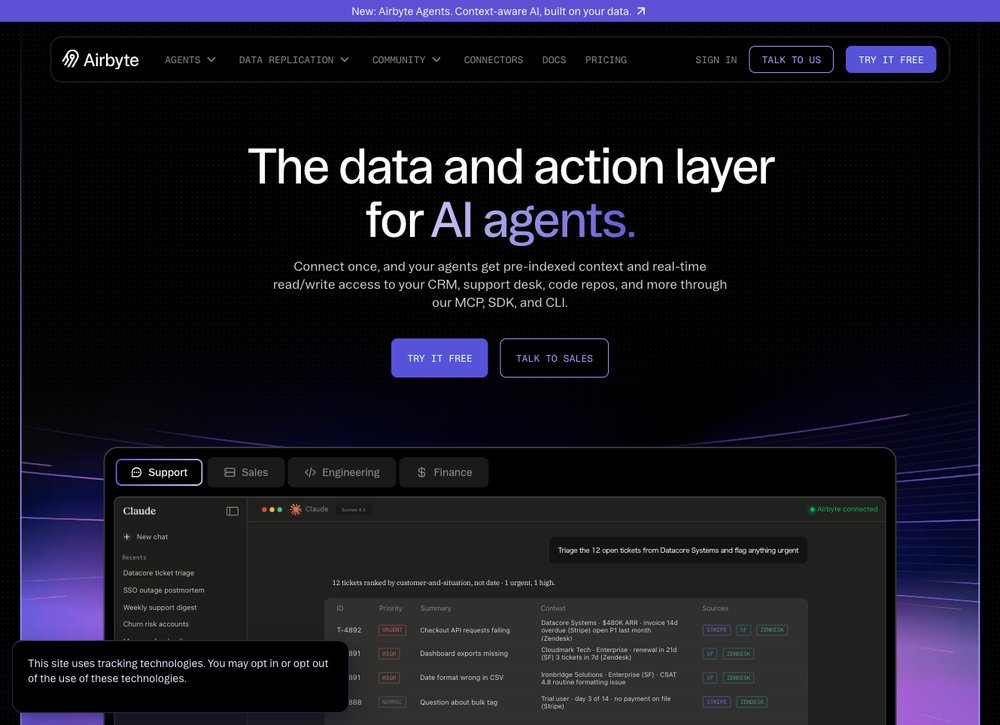The image size is (1000, 725).
Task: Open Weekly support digest recent chat
Action: (x=159, y=607)
